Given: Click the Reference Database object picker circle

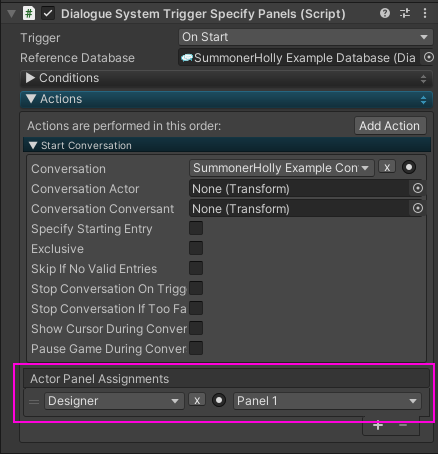Looking at the screenshot, I should (x=428, y=58).
